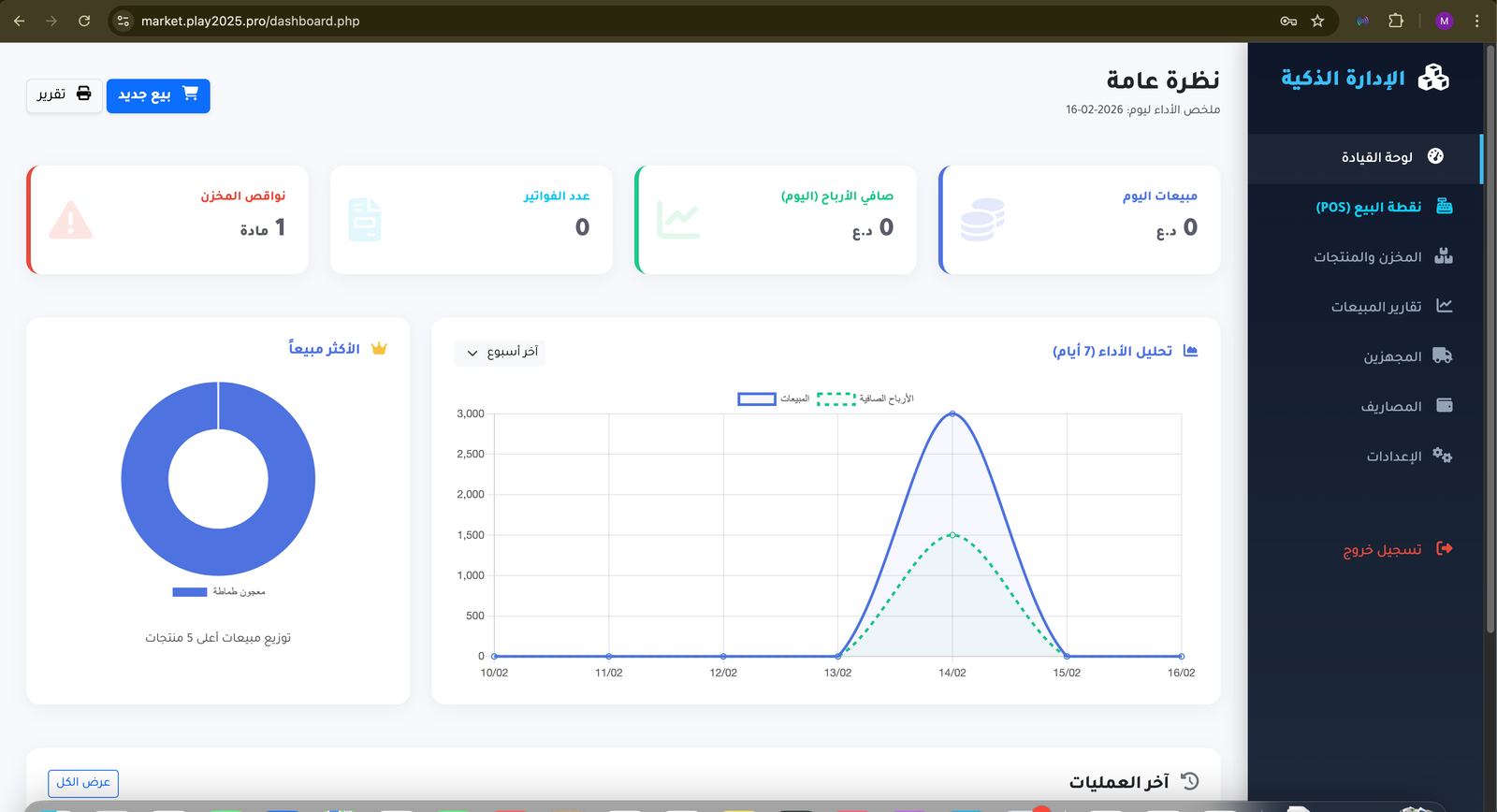Click the password key icon
The width and height of the screenshot is (1497, 812).
(x=1288, y=21)
